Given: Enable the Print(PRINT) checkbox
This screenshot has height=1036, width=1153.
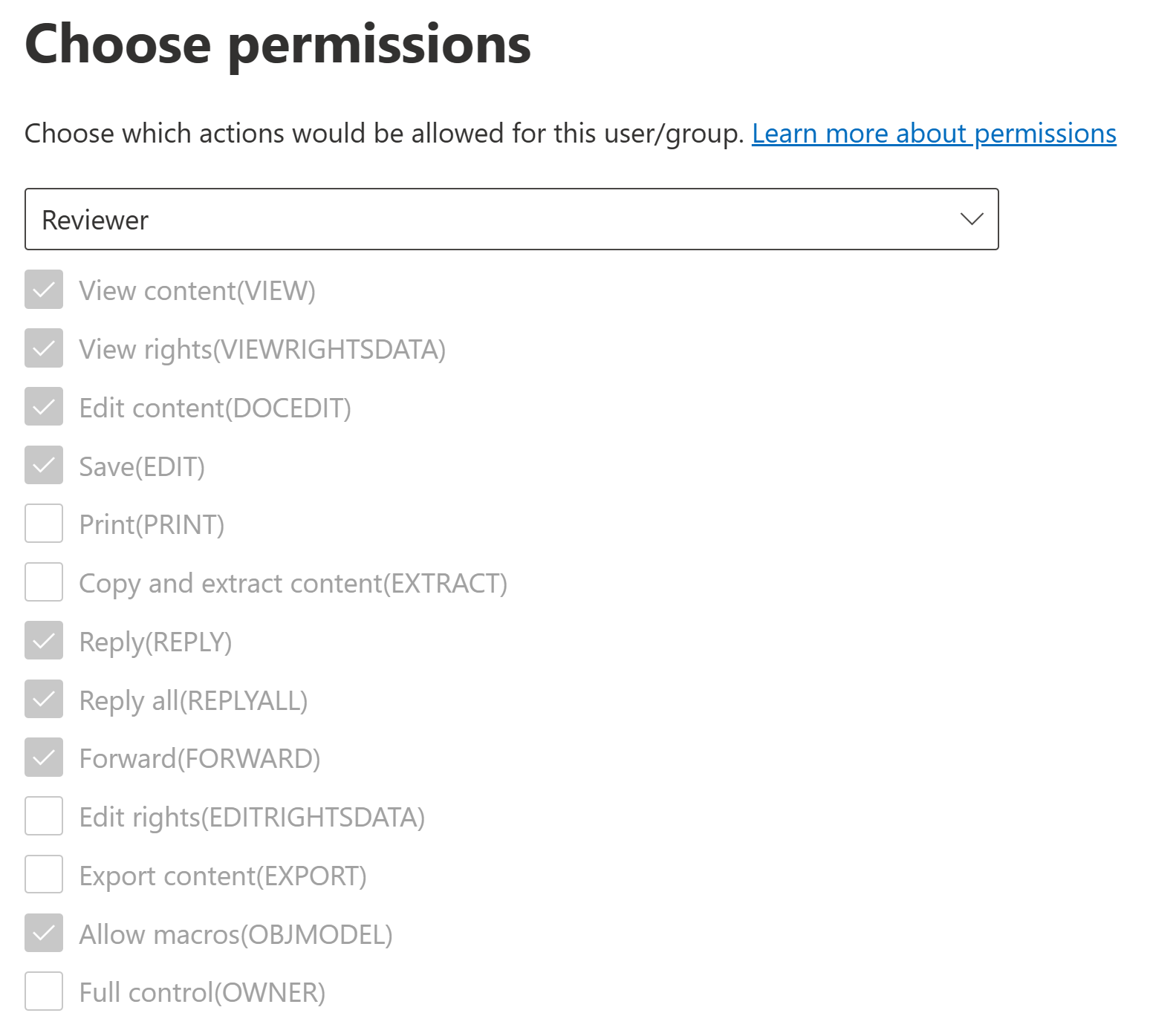Looking at the screenshot, I should click(x=44, y=524).
